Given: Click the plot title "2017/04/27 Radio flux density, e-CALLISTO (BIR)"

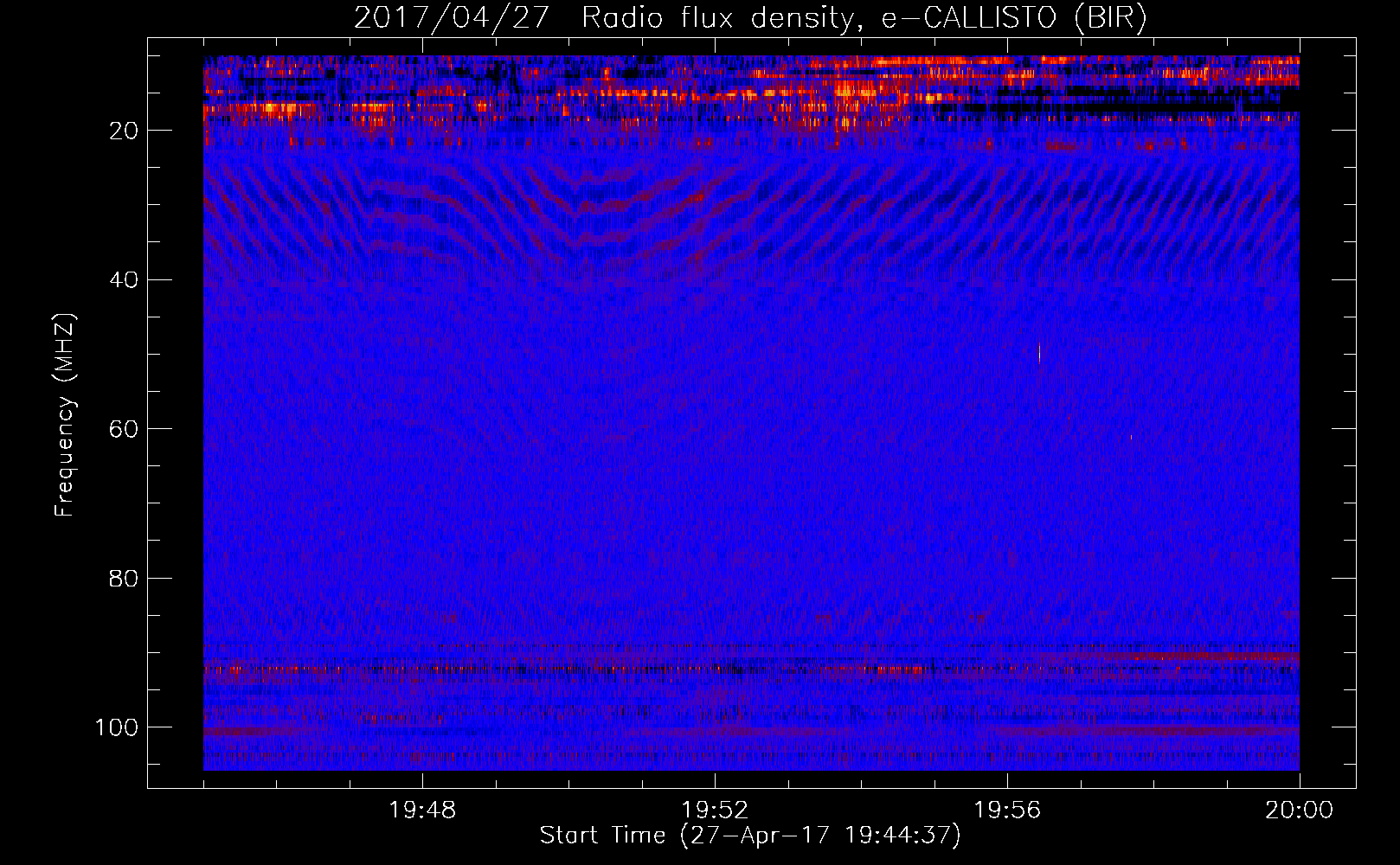Looking at the screenshot, I should 750,18.
